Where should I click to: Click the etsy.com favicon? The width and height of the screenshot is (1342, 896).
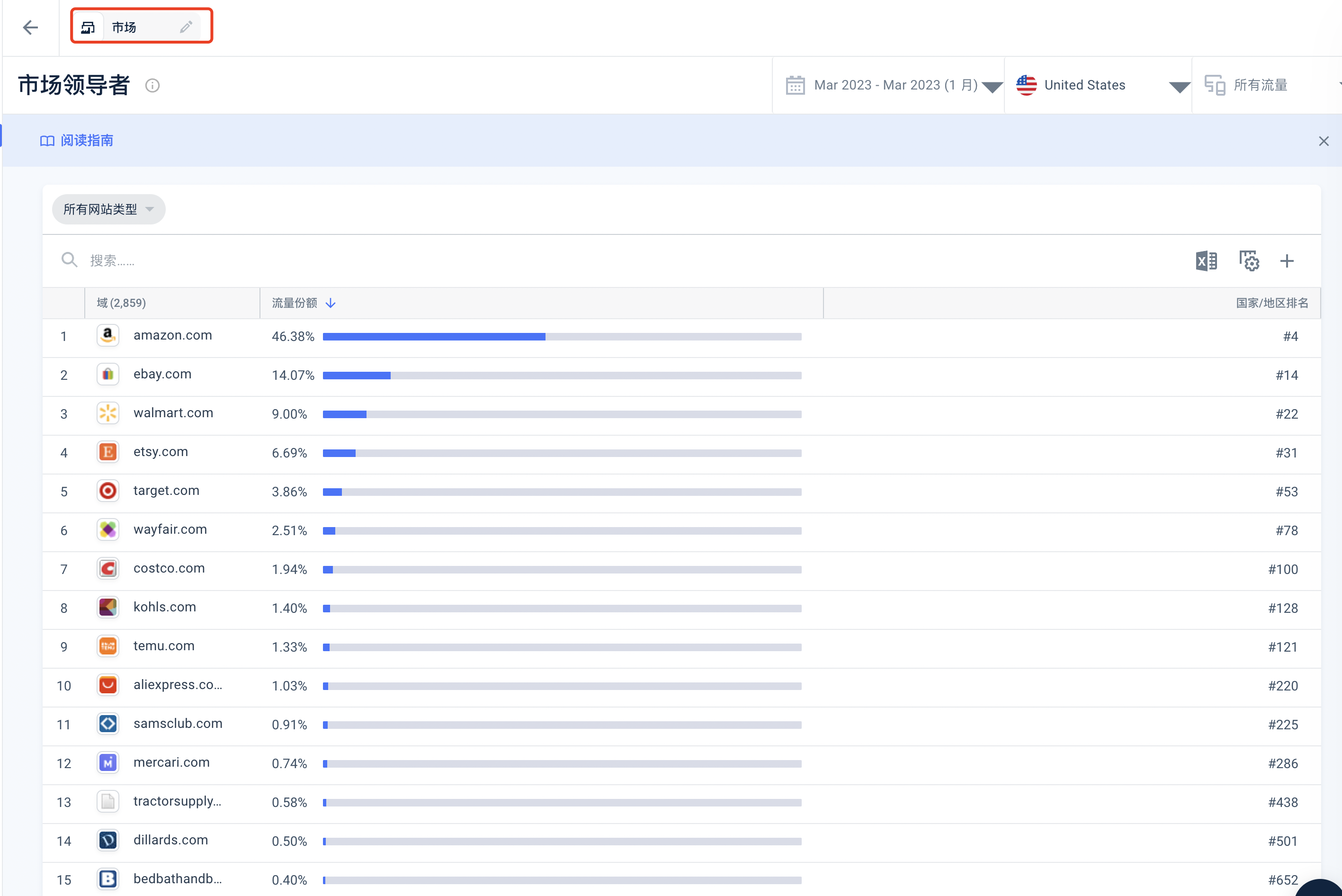pyautogui.click(x=108, y=452)
